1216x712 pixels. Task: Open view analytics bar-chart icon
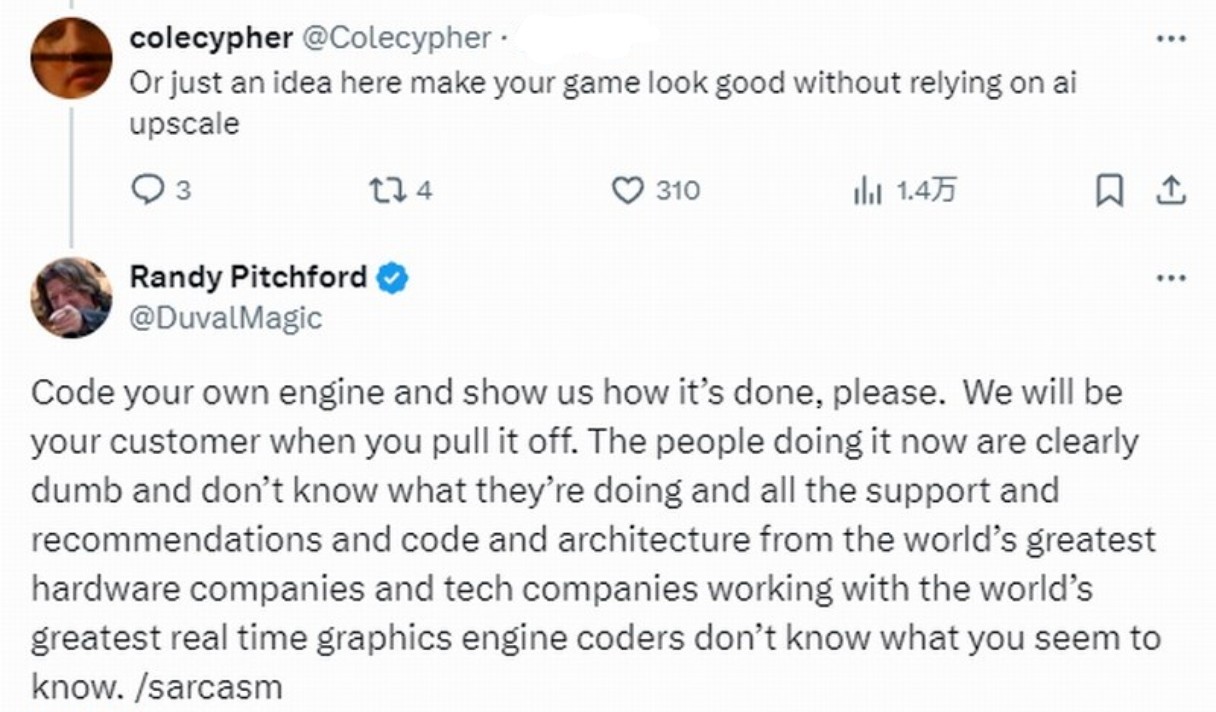[x=867, y=190]
